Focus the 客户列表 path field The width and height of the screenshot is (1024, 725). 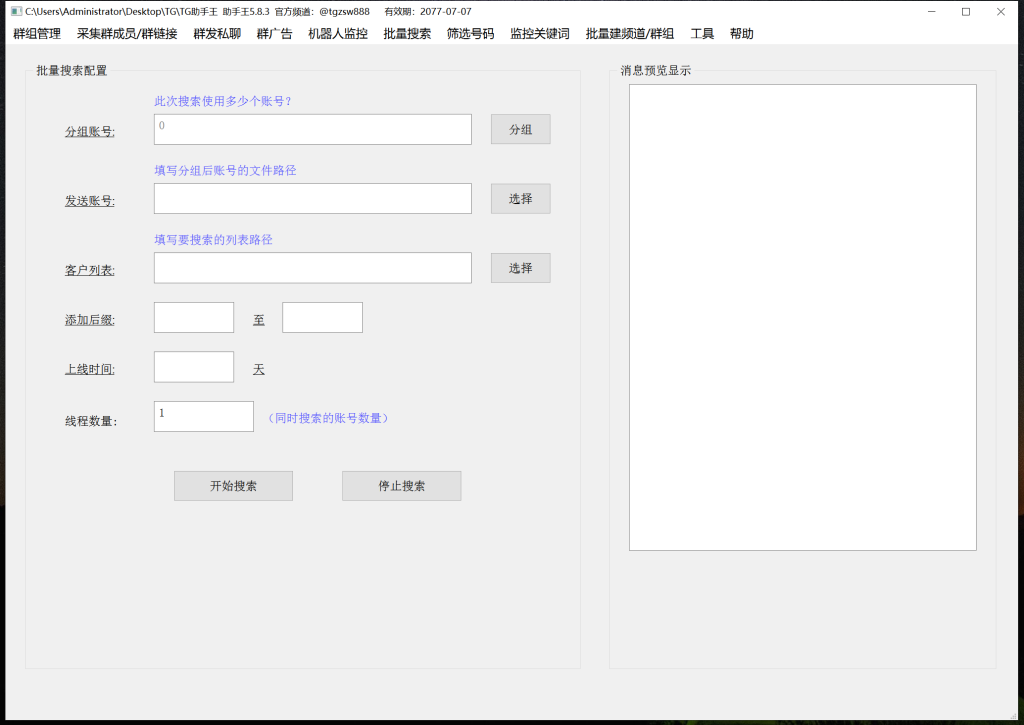313,268
